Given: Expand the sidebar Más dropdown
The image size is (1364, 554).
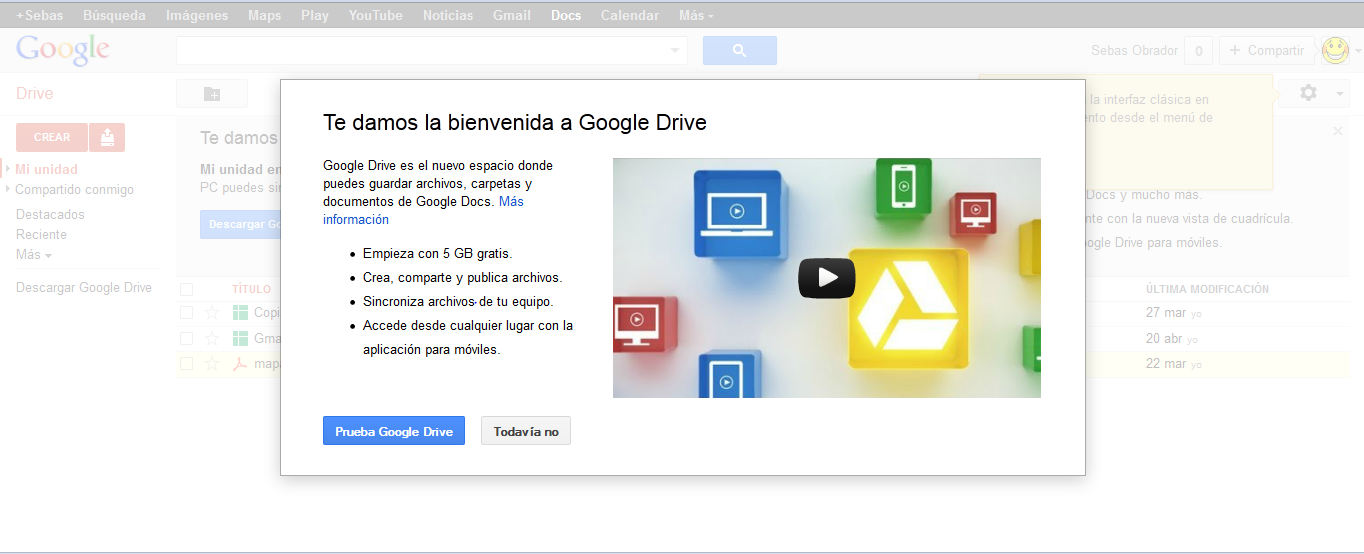Looking at the screenshot, I should pos(34,254).
